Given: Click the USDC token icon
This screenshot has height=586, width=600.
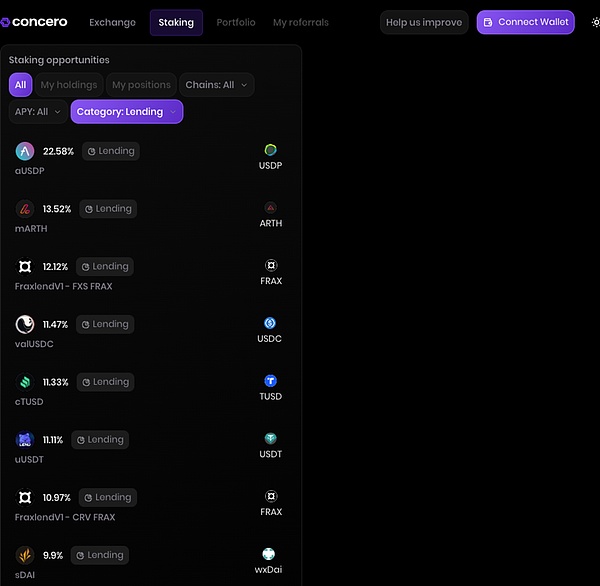Looking at the screenshot, I should (x=270, y=323).
